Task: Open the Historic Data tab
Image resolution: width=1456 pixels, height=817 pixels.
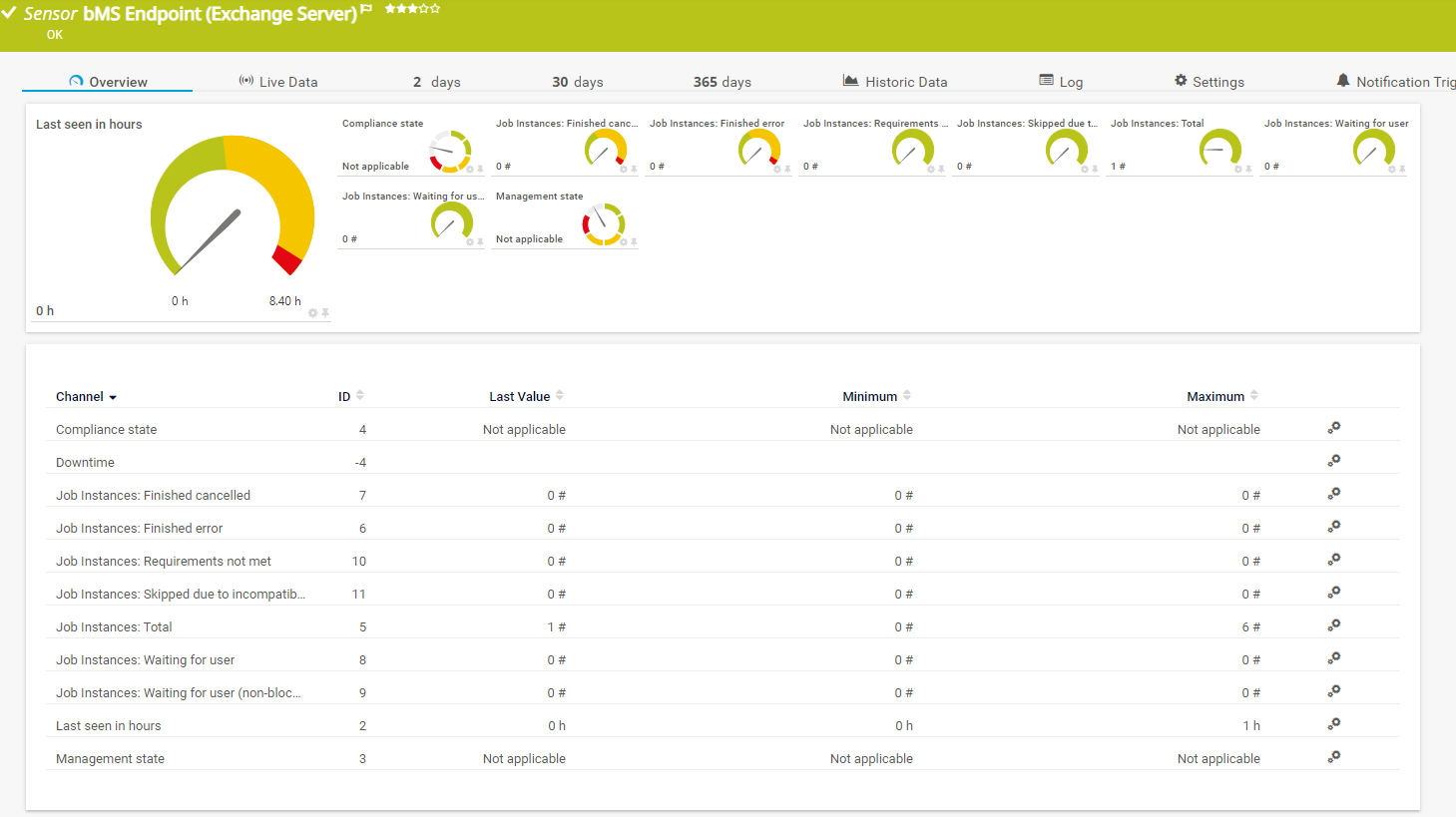Action: (895, 82)
